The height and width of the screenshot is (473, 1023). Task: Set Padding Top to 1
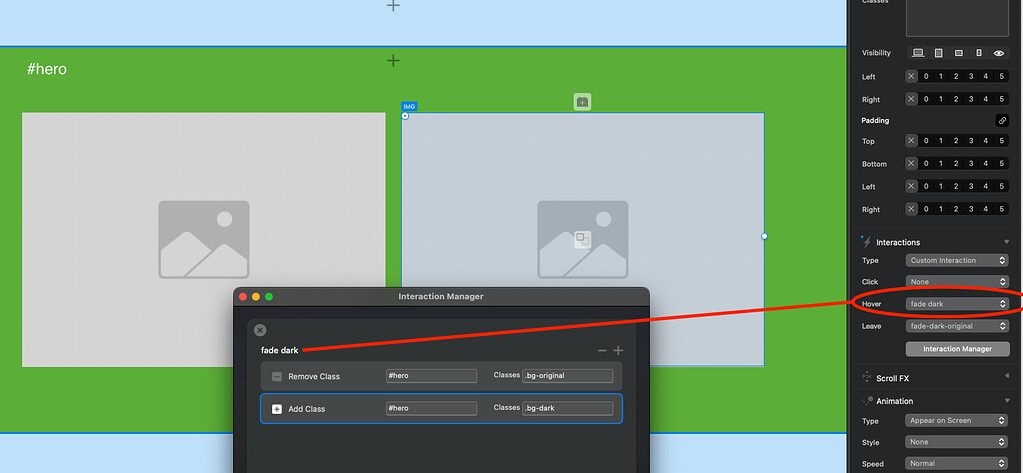click(941, 141)
